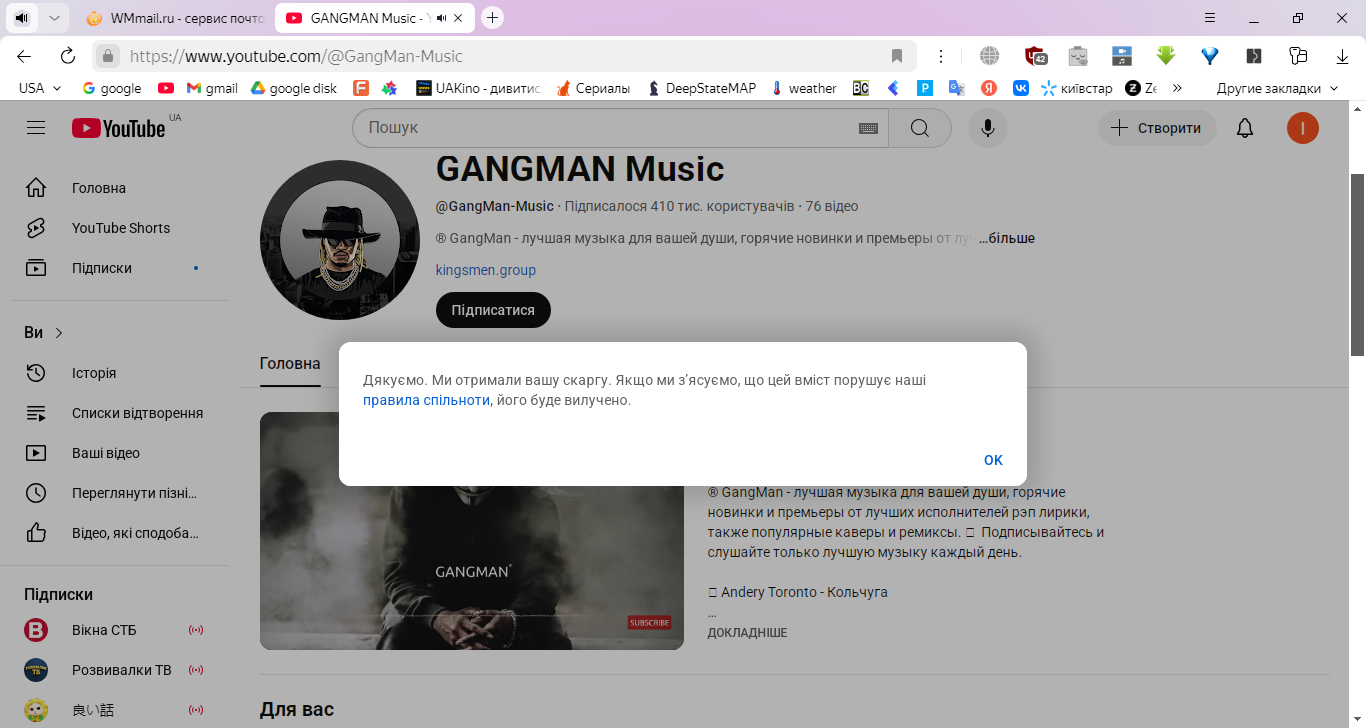Image resolution: width=1366 pixels, height=728 pixels.
Task: Click the GANGMAN channel avatar
Action: tap(340, 240)
